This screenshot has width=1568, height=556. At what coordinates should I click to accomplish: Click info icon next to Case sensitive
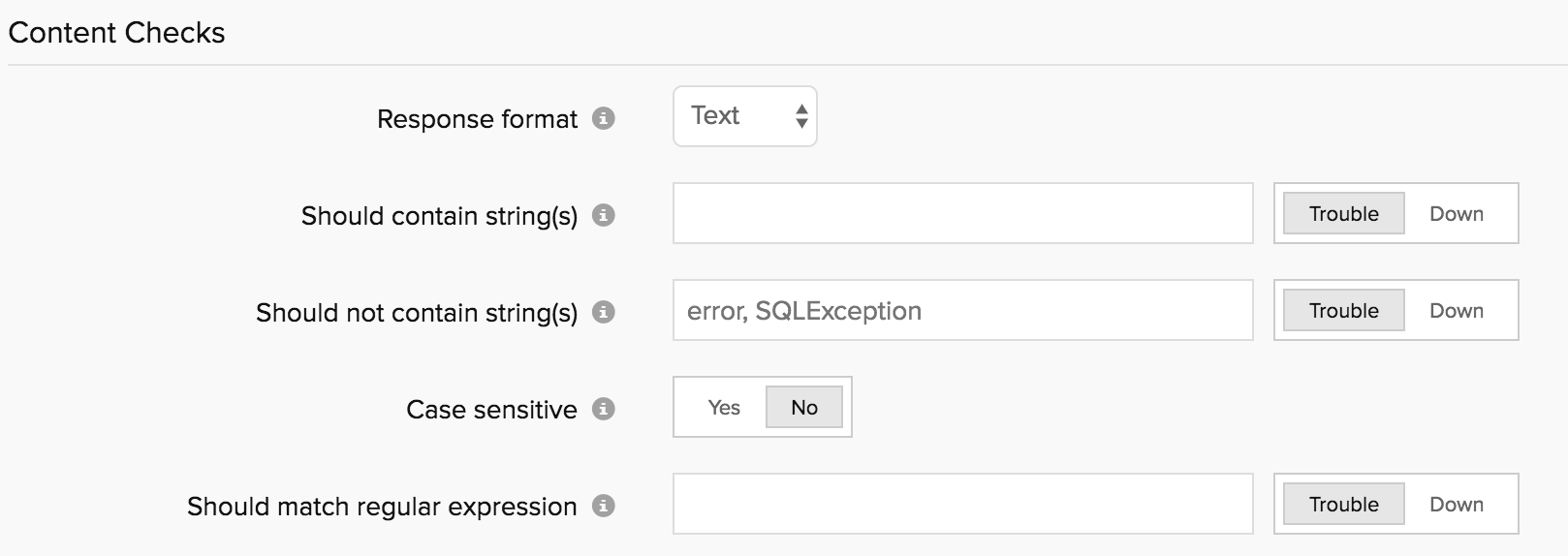point(604,409)
